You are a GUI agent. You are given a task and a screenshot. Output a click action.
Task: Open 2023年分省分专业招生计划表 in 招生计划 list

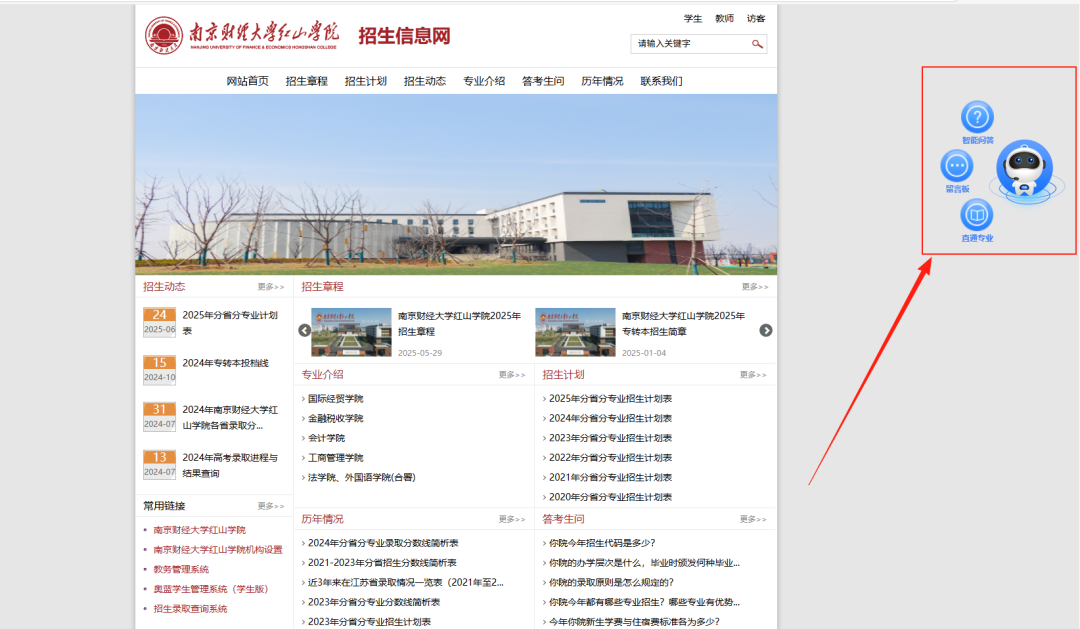(610, 438)
